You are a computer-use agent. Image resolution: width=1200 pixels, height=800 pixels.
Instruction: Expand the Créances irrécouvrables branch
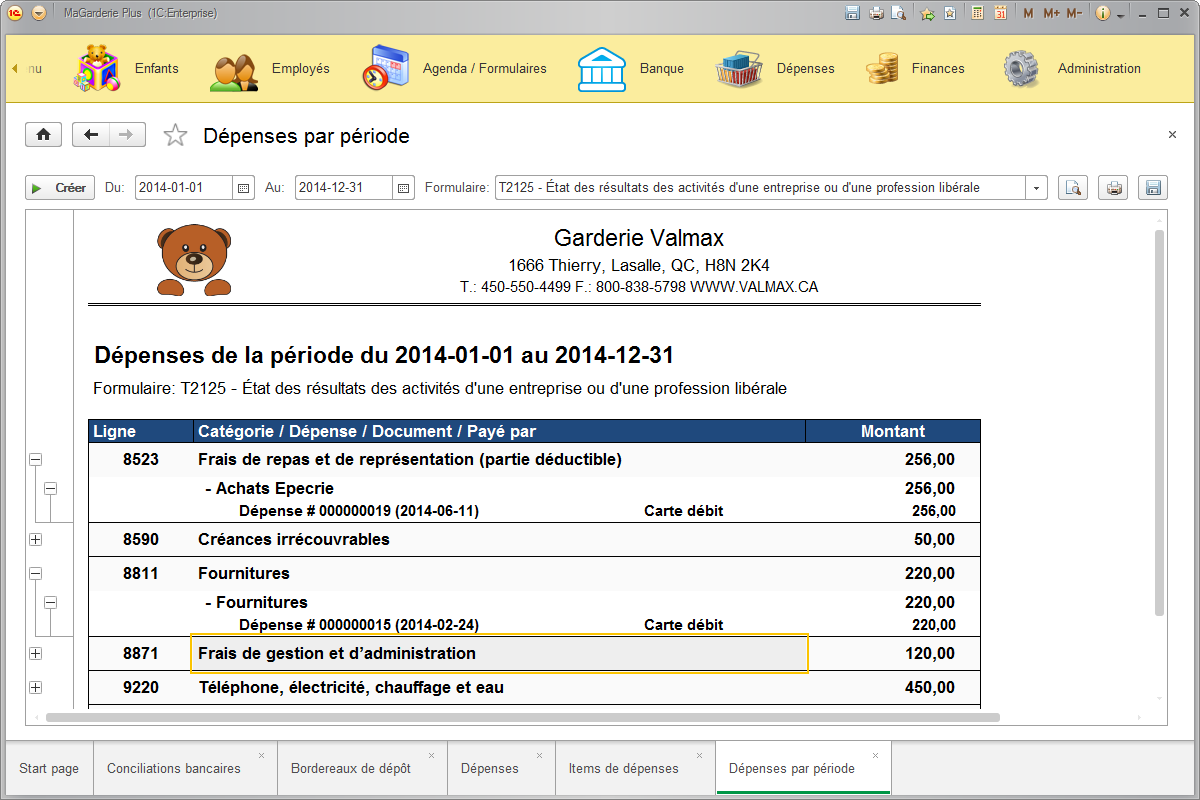point(35,539)
